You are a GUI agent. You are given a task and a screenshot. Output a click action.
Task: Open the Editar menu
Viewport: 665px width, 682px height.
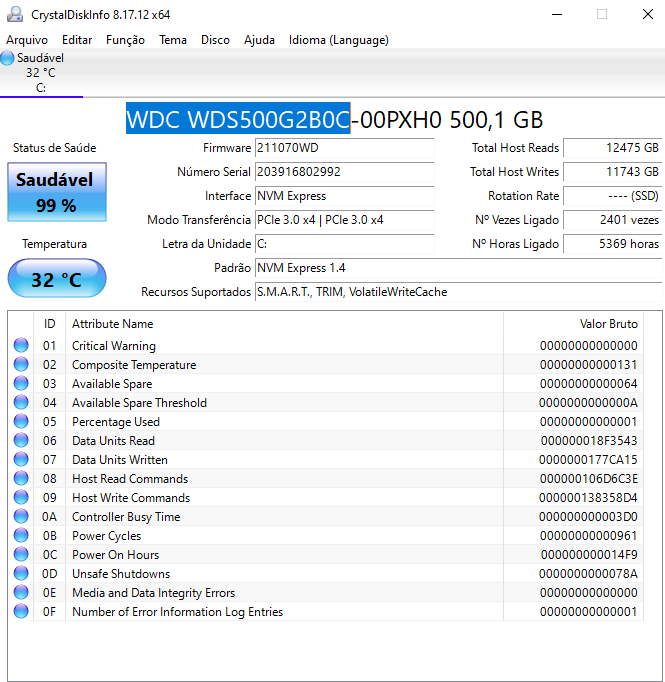coord(77,40)
